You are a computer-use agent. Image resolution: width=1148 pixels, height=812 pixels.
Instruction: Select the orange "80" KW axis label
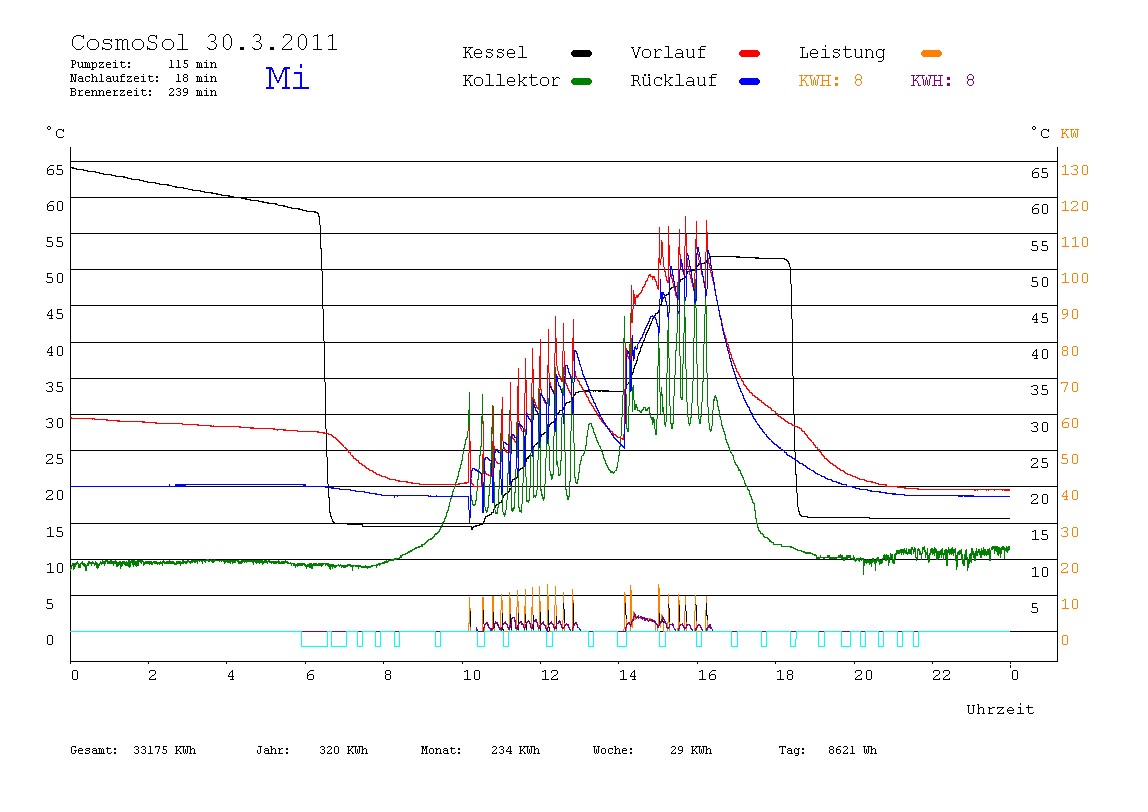1070,351
